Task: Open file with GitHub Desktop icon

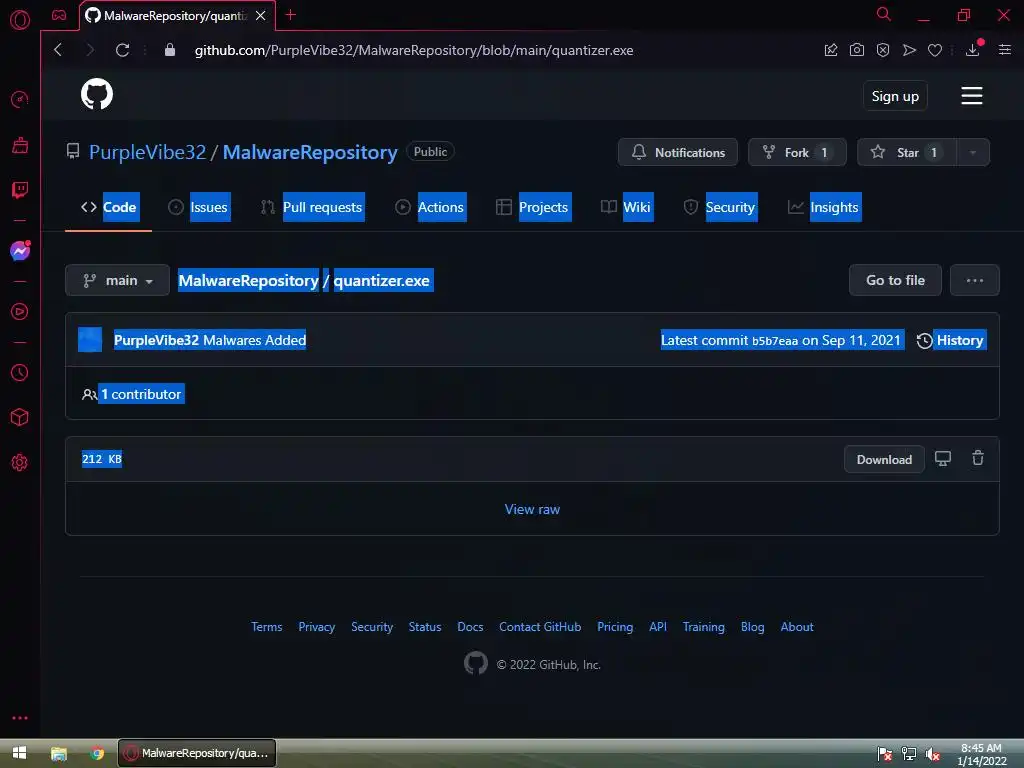Action: click(x=943, y=458)
